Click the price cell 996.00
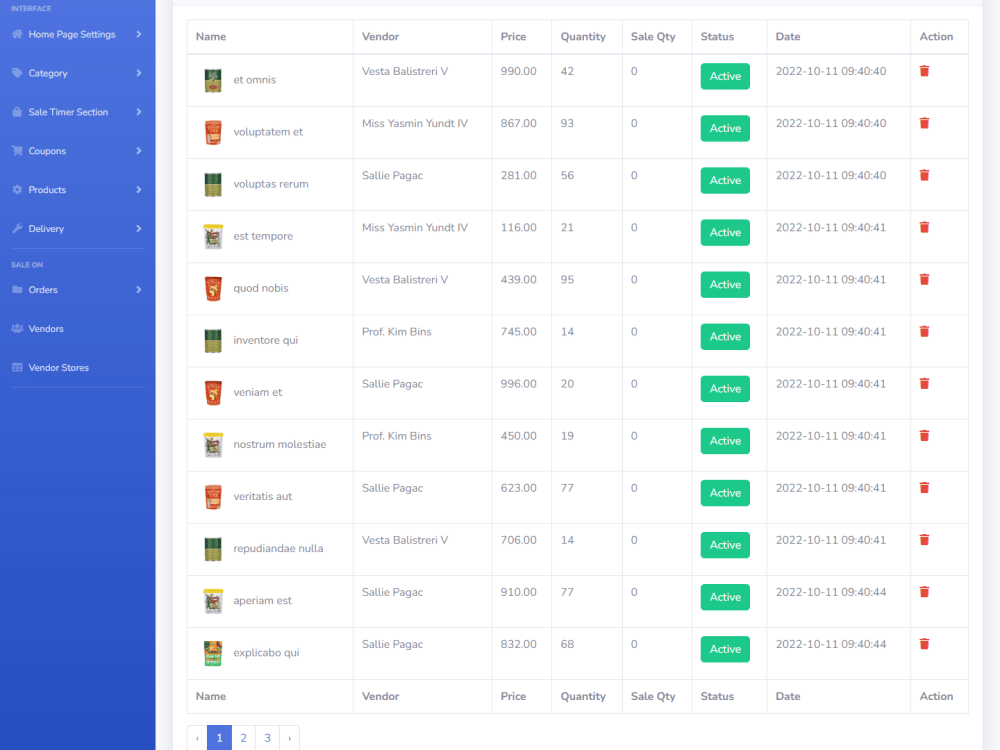The height and width of the screenshot is (750, 1000). [x=518, y=384]
